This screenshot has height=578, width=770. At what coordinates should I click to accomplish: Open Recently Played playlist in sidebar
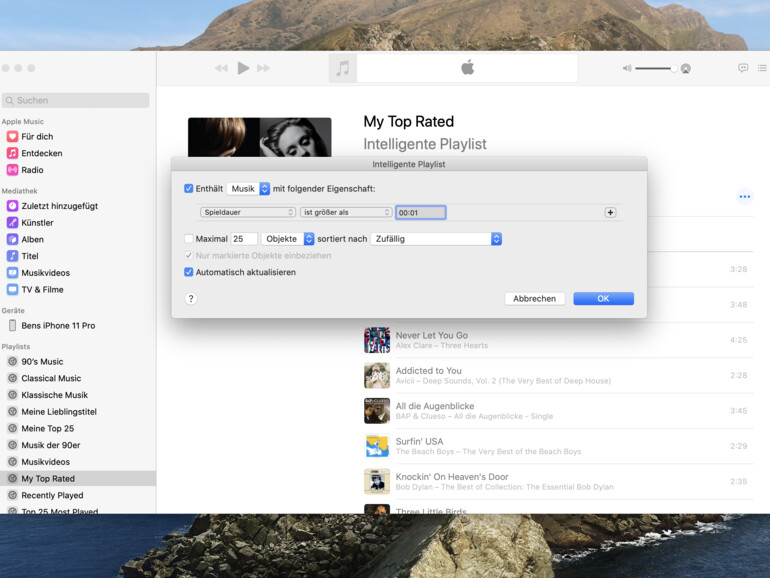tap(52, 495)
